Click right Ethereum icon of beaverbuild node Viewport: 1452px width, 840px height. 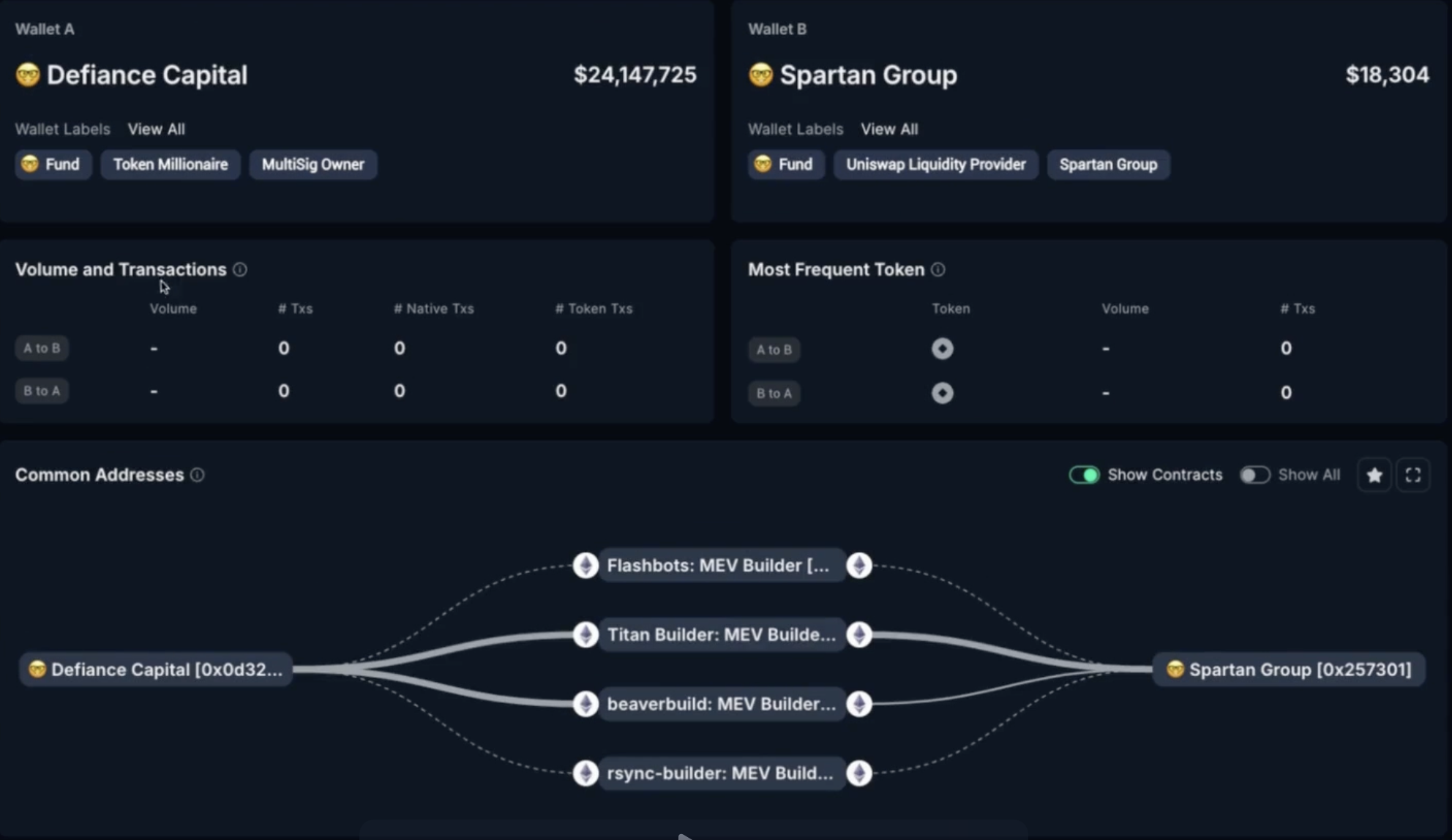pos(859,704)
